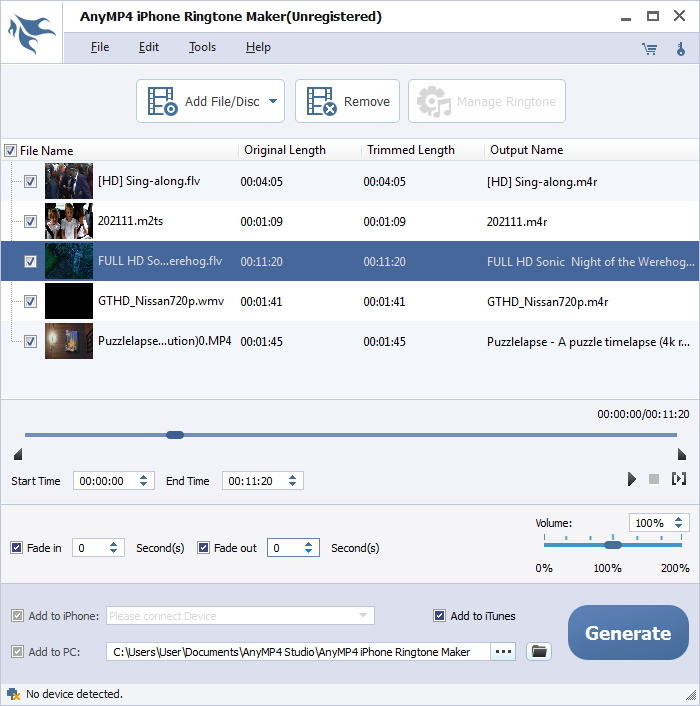700x706 pixels.
Task: Click the Remove film icon
Action: click(321, 101)
